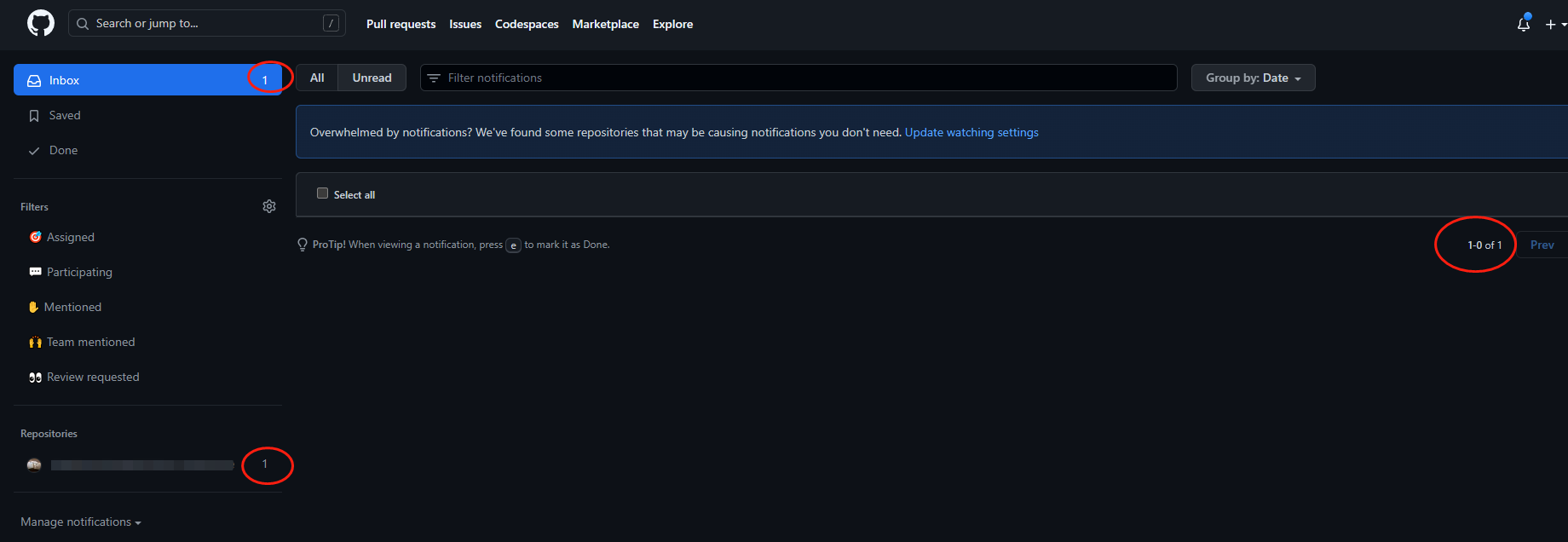Click the Inbox unread count badge
The height and width of the screenshot is (542, 1568).
tap(265, 80)
